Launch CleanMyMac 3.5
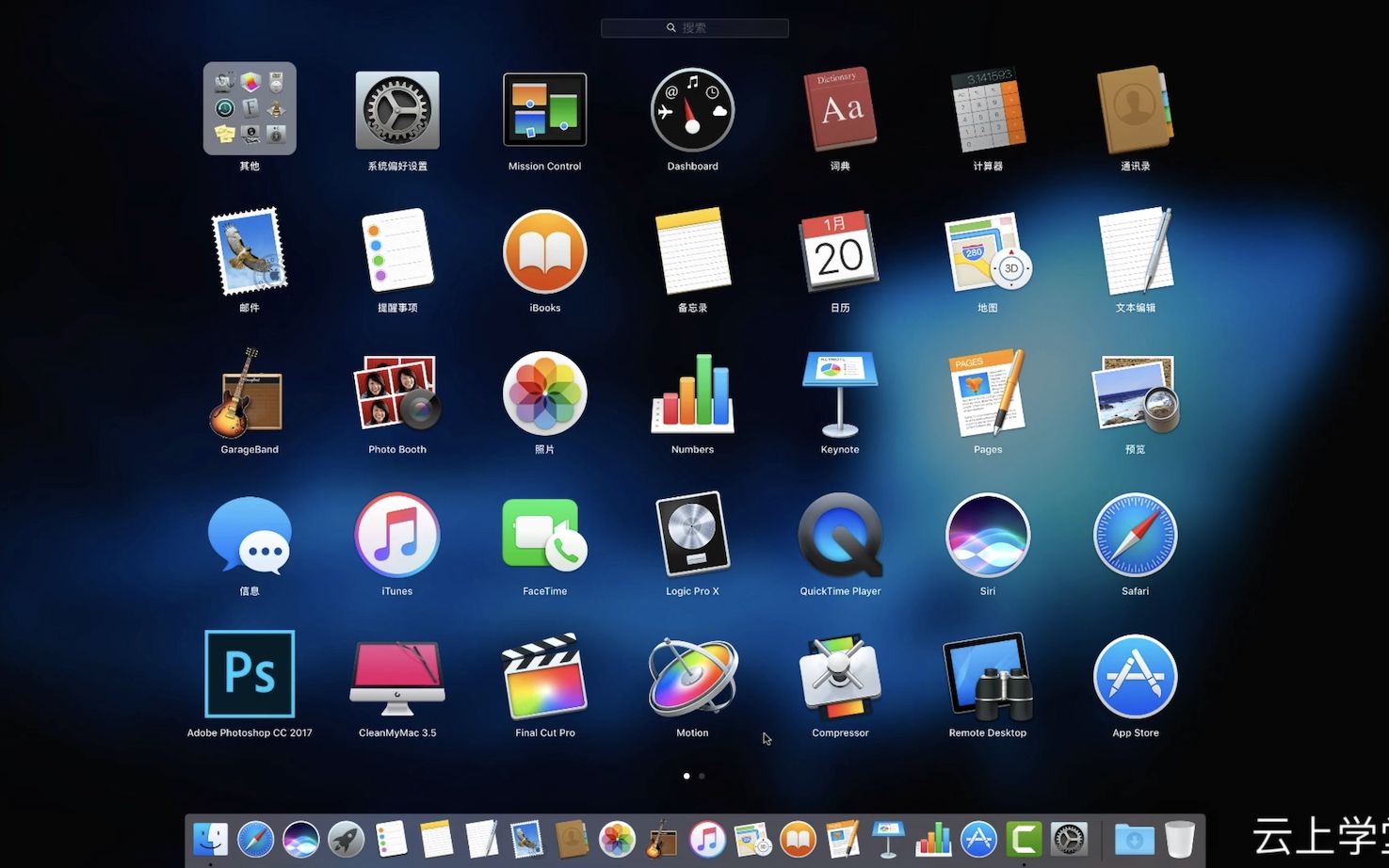The image size is (1389, 868). pos(397,676)
